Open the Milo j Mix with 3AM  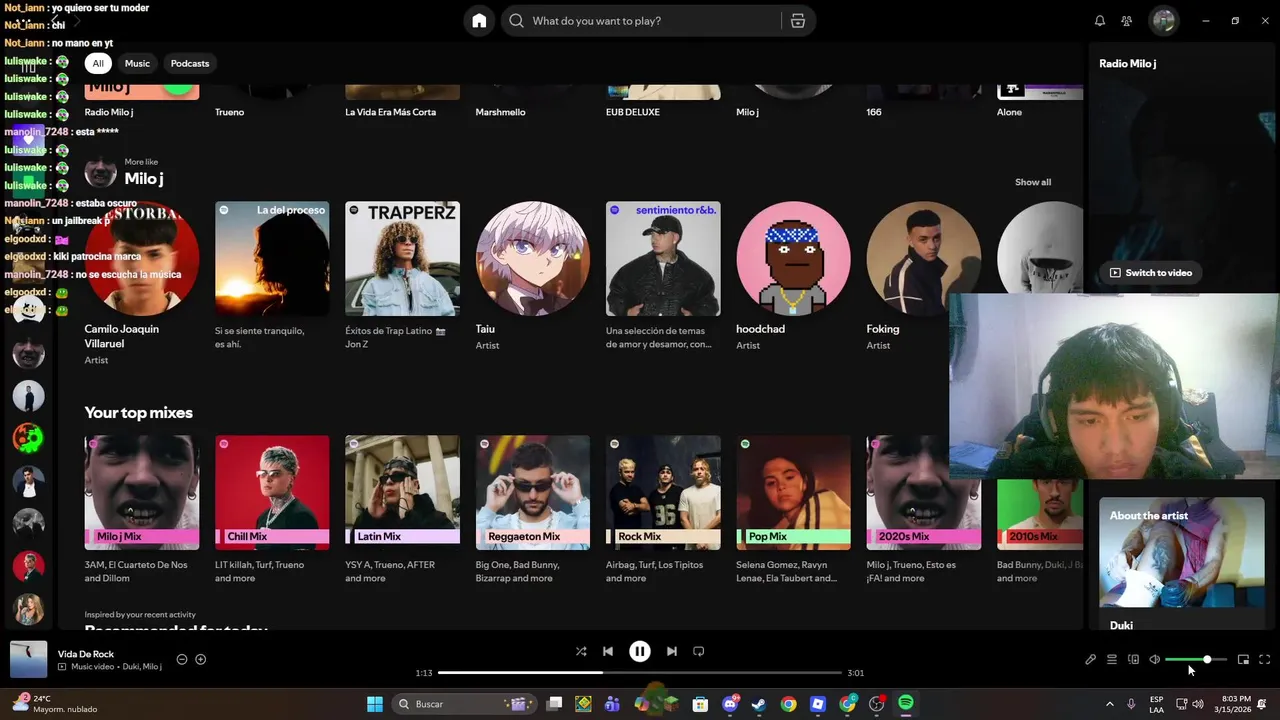(x=142, y=510)
